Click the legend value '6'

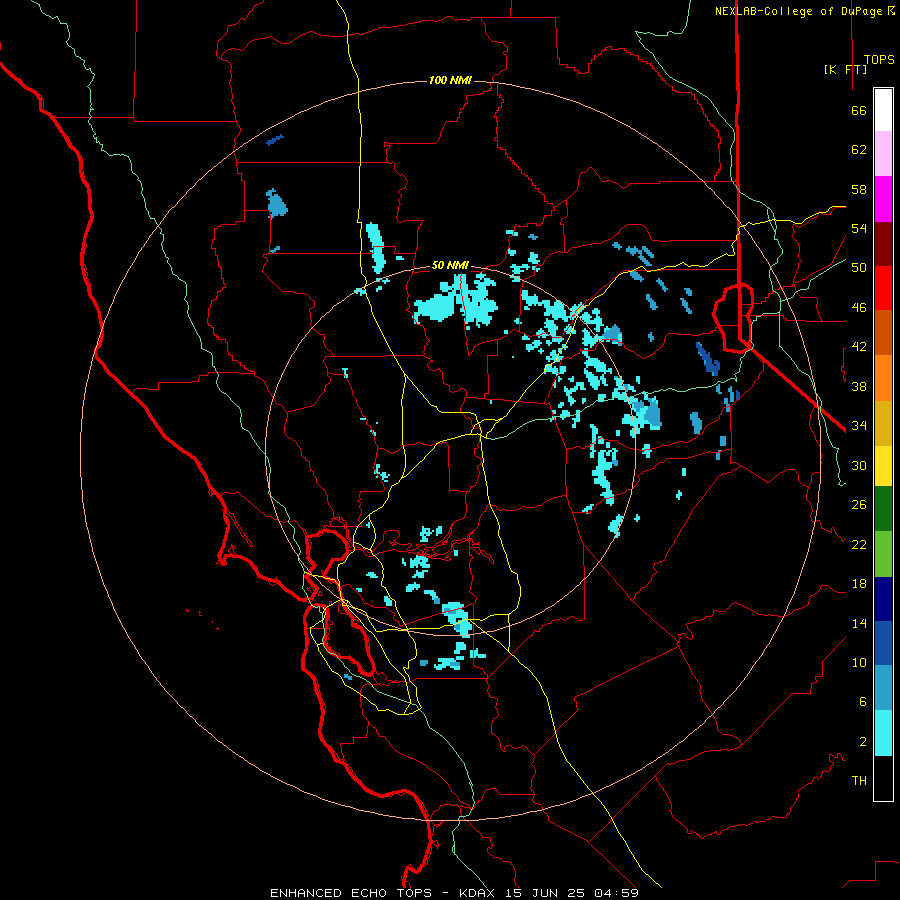point(863,702)
